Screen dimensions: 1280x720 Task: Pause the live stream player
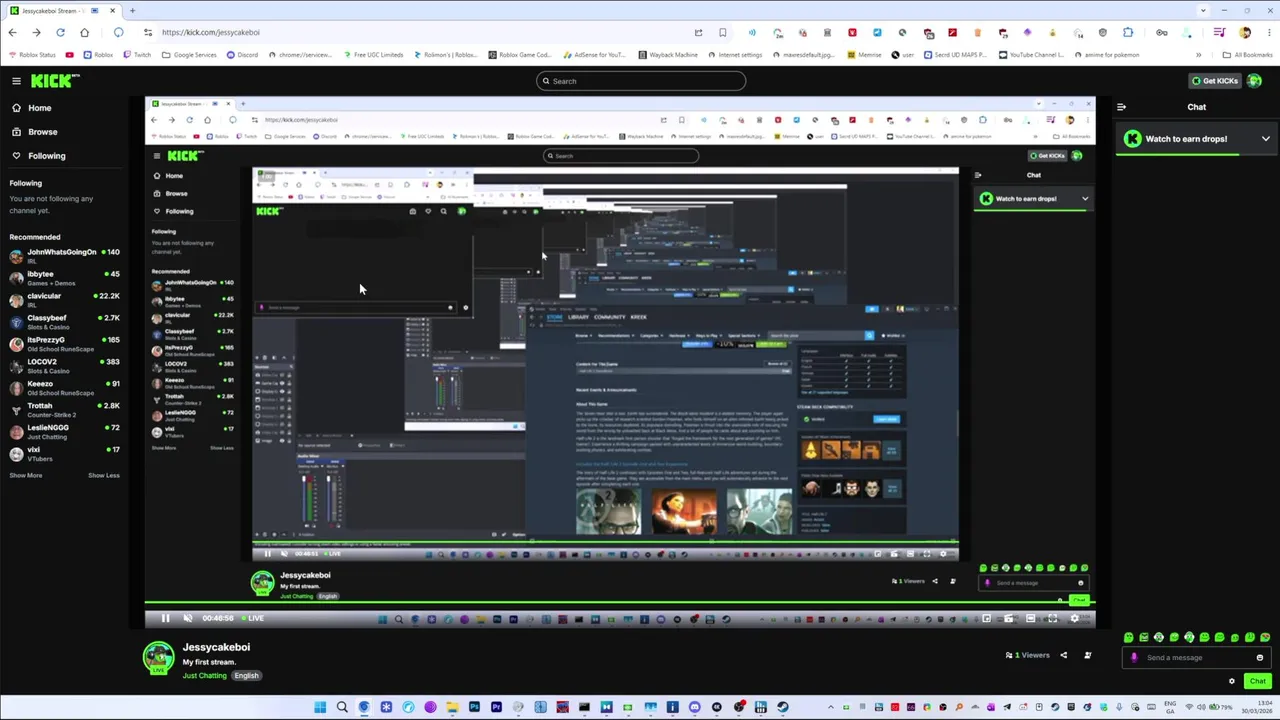(165, 618)
